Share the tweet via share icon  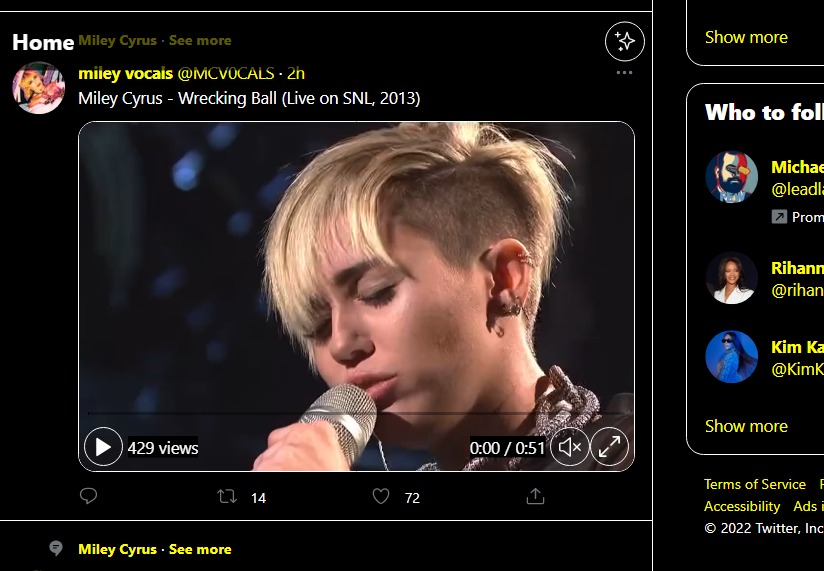536,496
